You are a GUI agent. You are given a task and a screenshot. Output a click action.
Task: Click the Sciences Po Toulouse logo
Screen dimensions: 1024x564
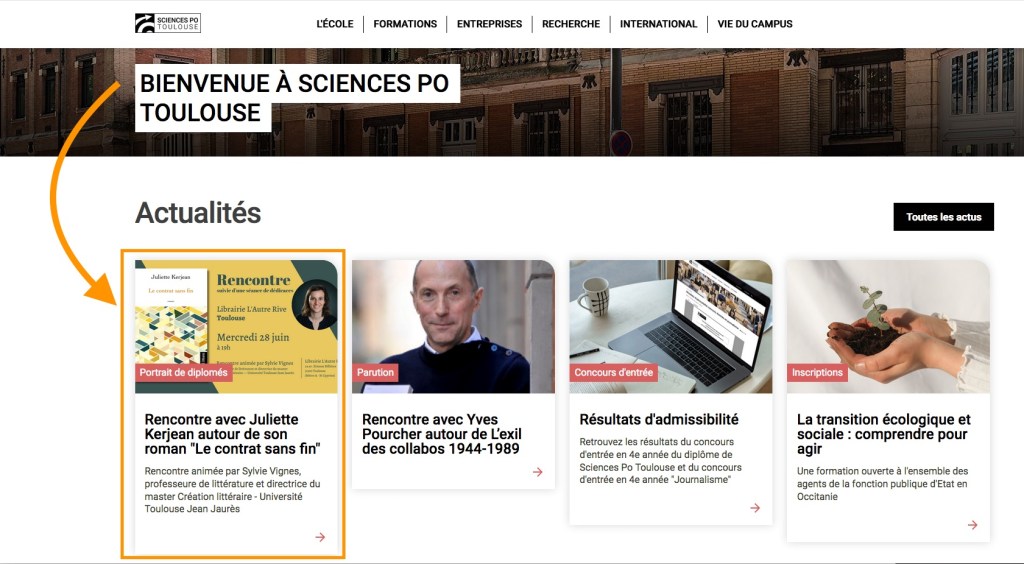point(168,23)
